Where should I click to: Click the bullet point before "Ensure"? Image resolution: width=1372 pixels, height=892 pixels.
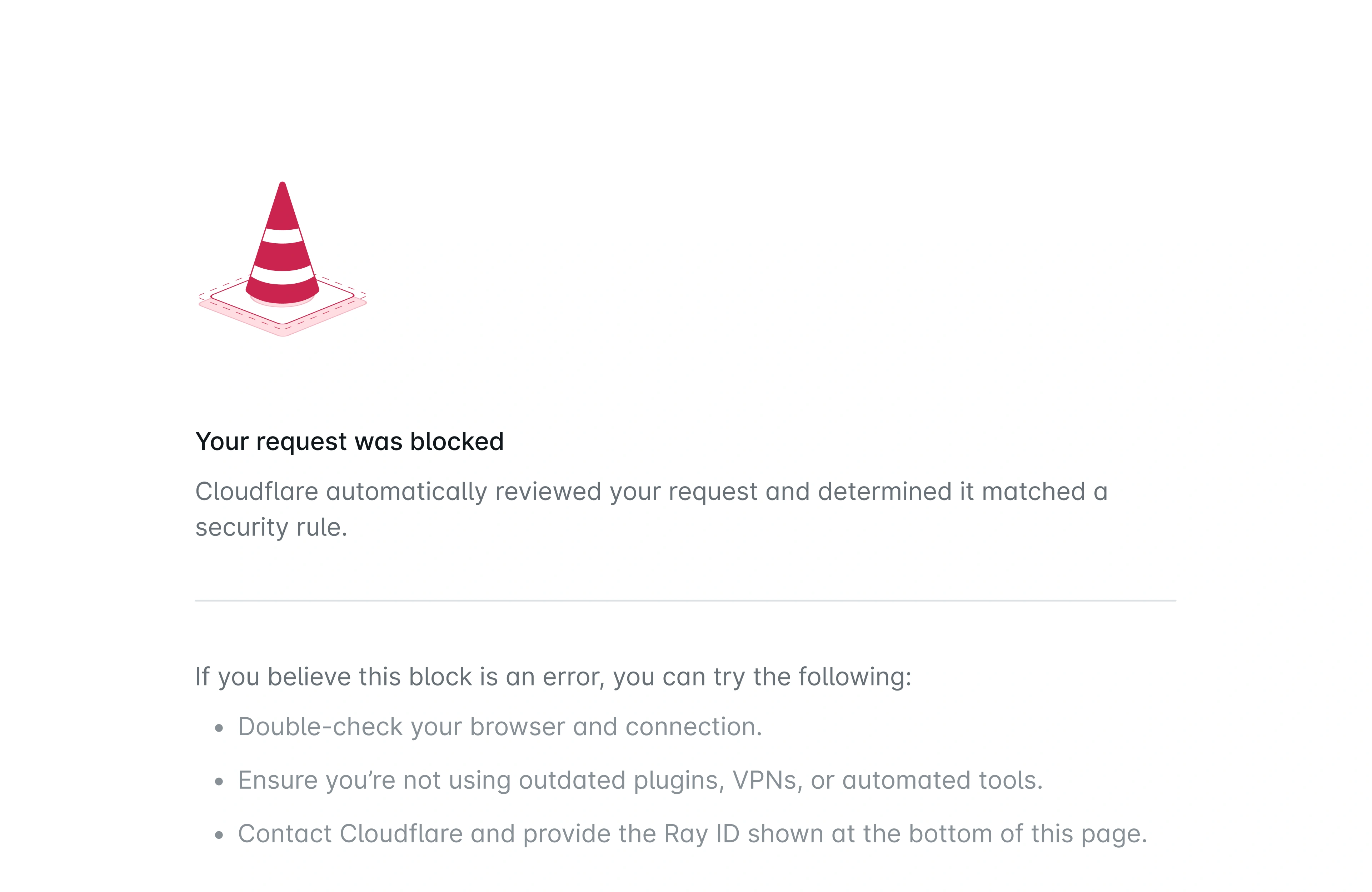click(219, 782)
